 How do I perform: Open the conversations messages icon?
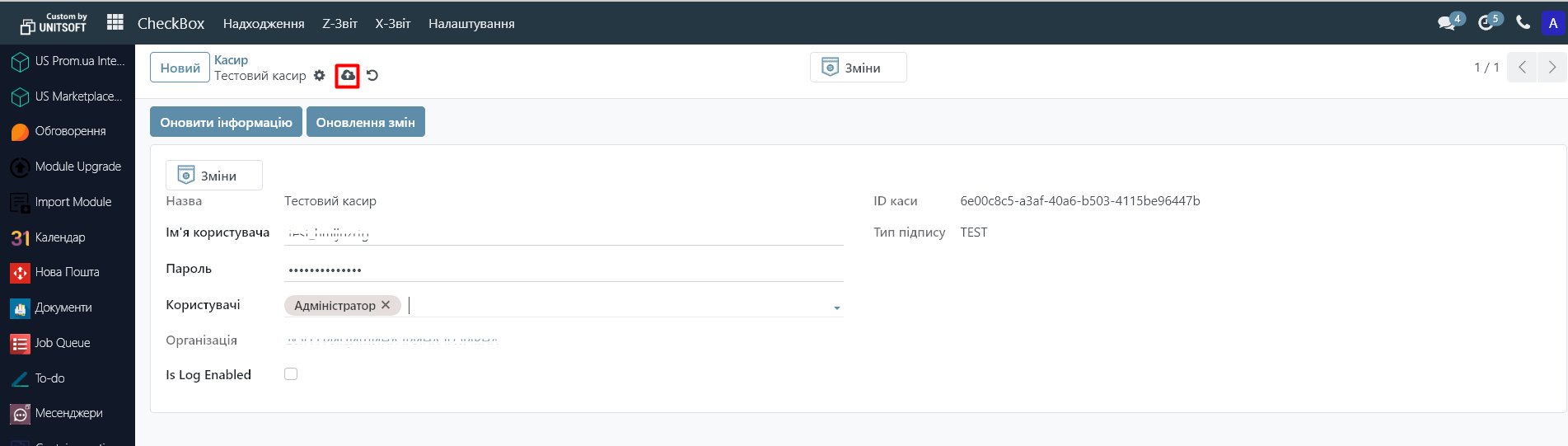pyautogui.click(x=1446, y=23)
